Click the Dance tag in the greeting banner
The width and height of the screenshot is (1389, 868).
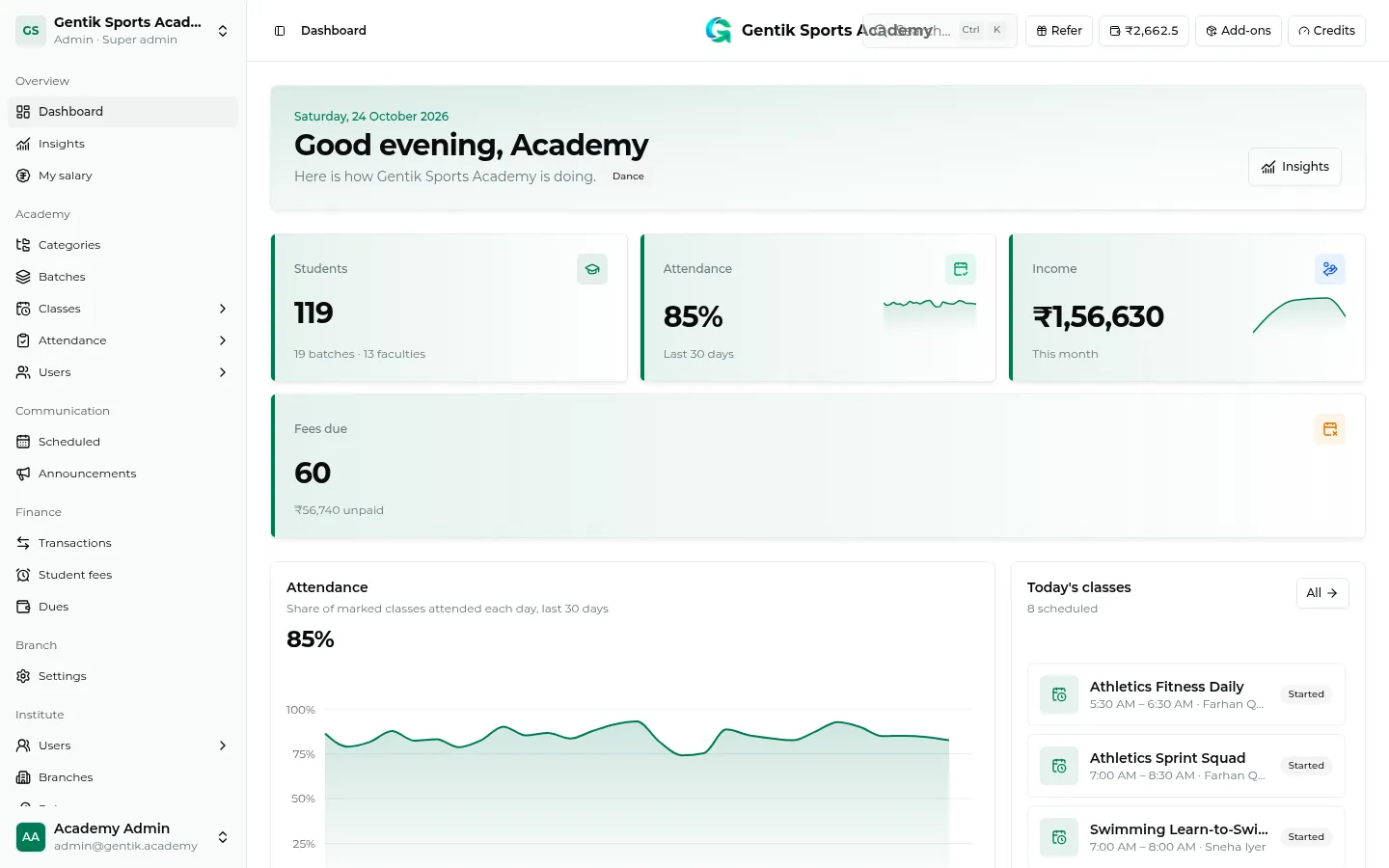click(x=628, y=176)
